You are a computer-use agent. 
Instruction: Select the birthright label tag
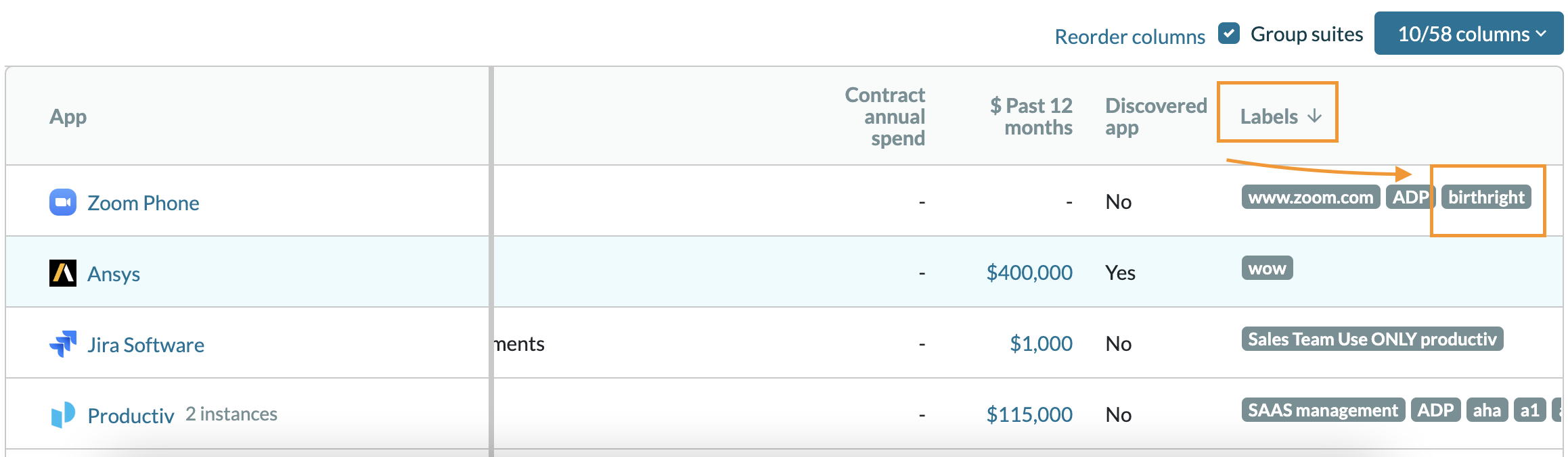point(1486,197)
